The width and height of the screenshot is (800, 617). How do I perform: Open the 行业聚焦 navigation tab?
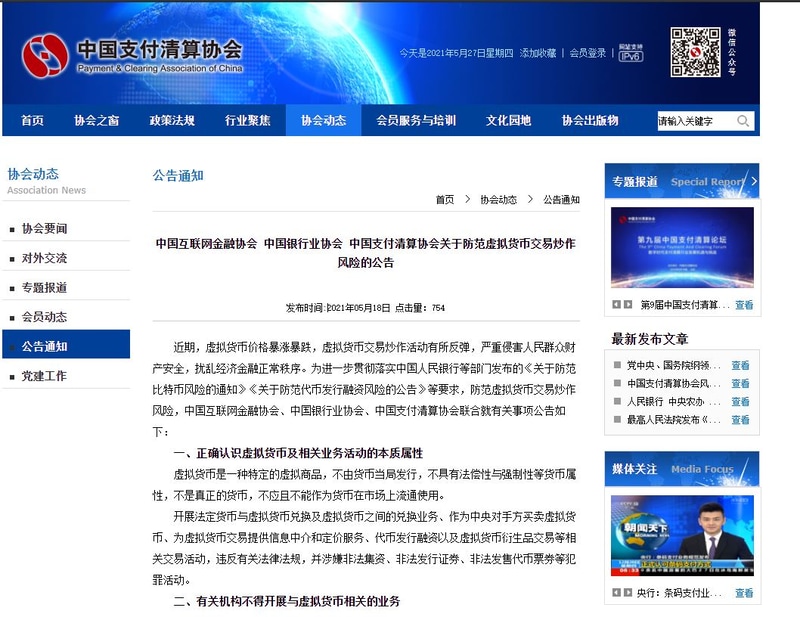click(x=247, y=120)
